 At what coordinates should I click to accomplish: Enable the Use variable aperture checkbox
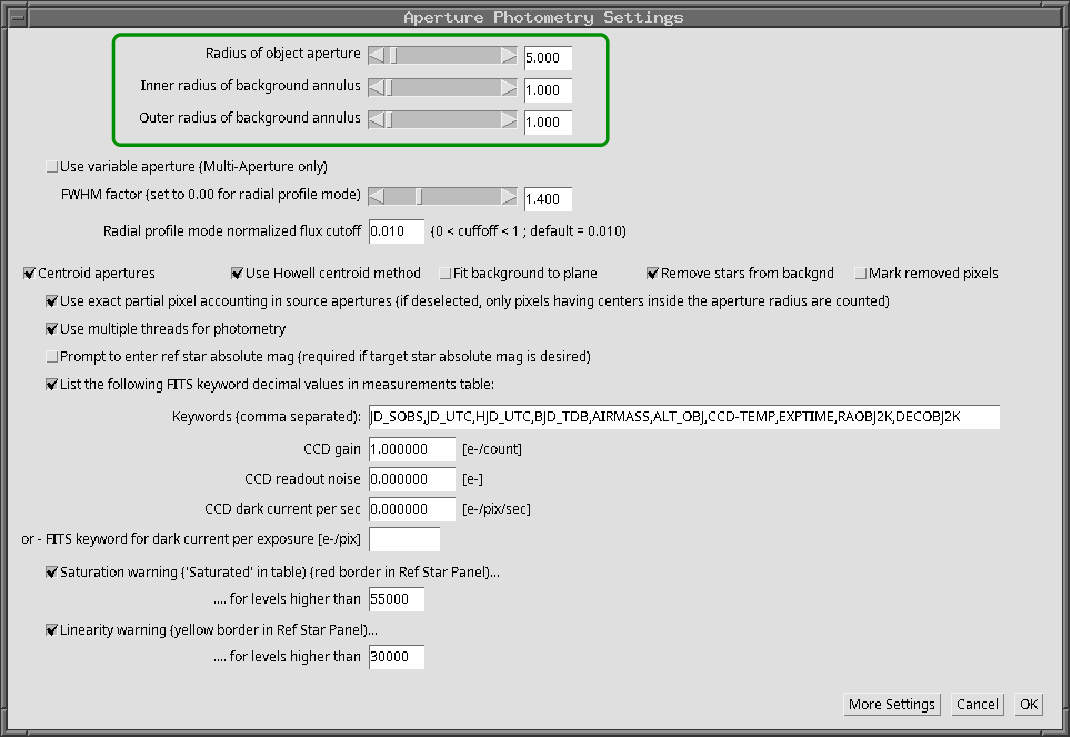53,167
